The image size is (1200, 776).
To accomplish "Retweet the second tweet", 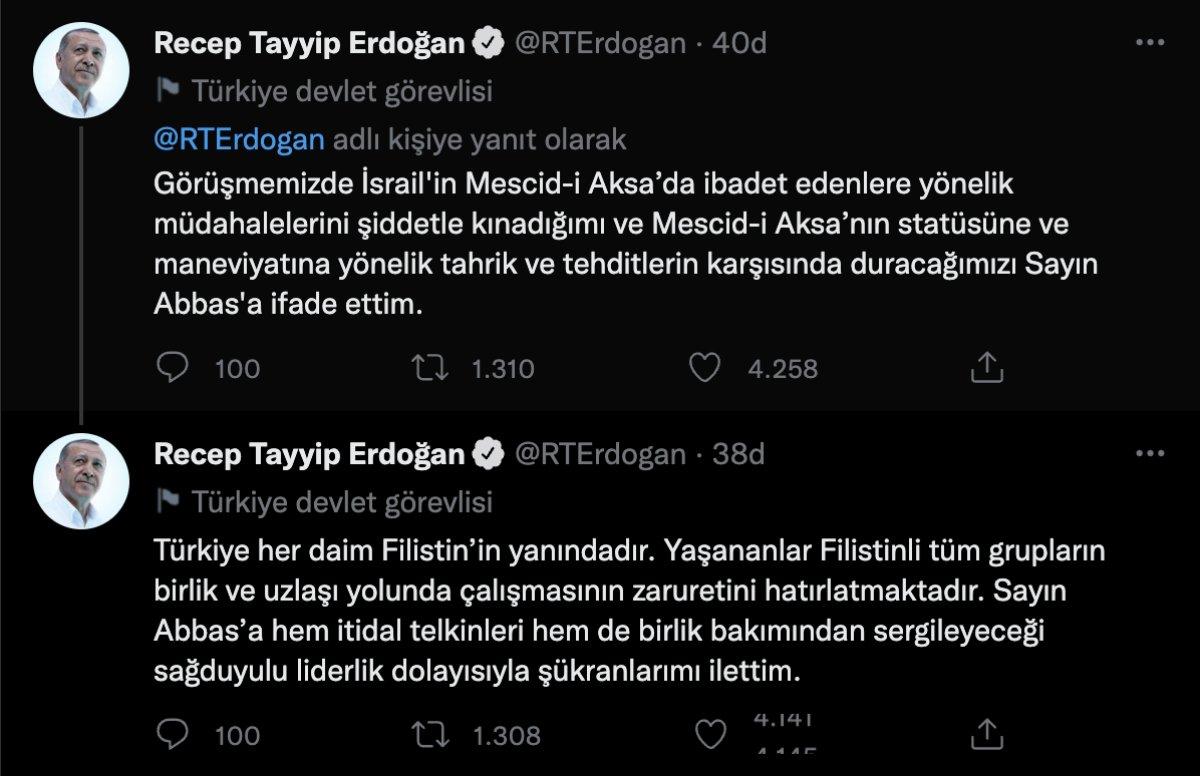I will (x=429, y=733).
